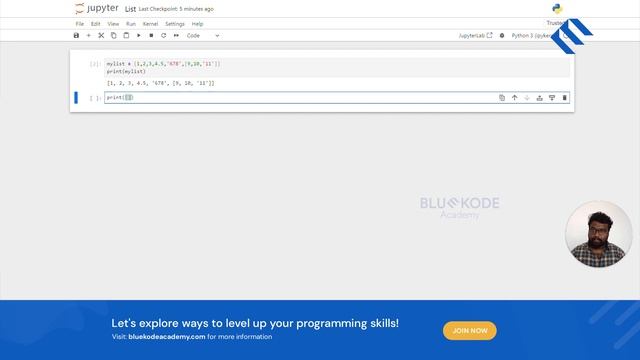Open the Edit menu

point(96,24)
